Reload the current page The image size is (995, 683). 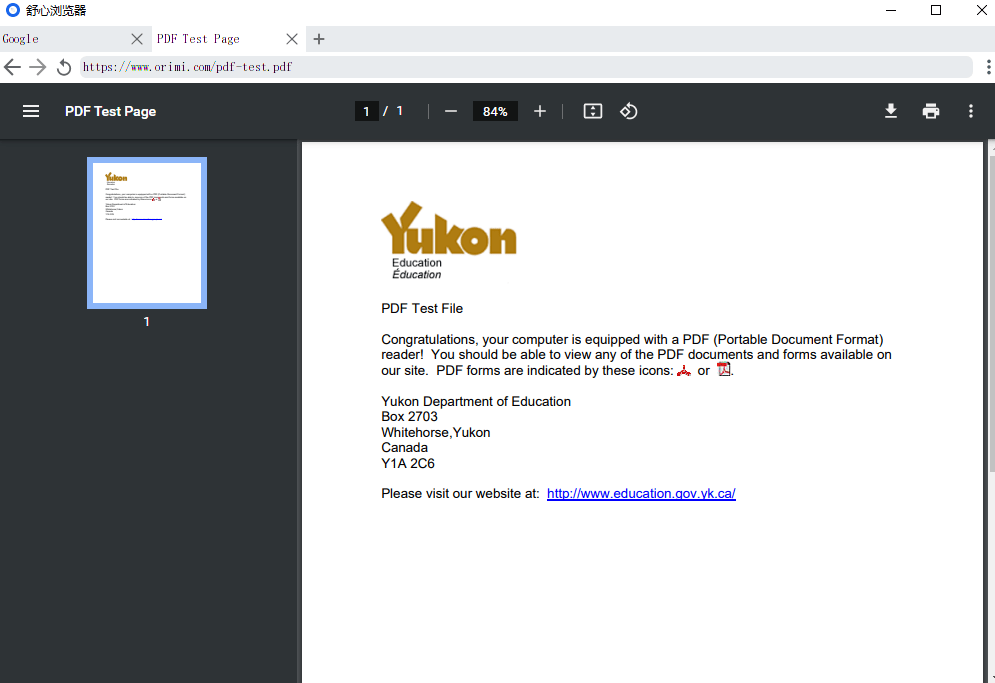[64, 67]
